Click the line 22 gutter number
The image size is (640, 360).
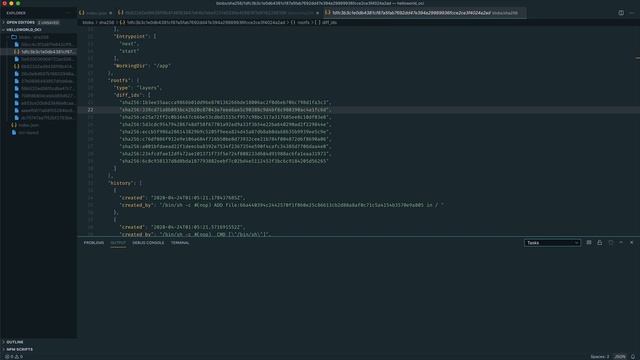(90, 110)
